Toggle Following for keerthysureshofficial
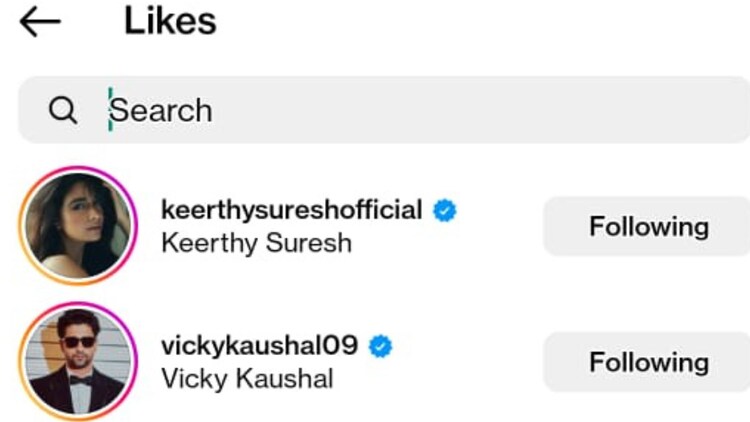This screenshot has height=422, width=750. (648, 227)
